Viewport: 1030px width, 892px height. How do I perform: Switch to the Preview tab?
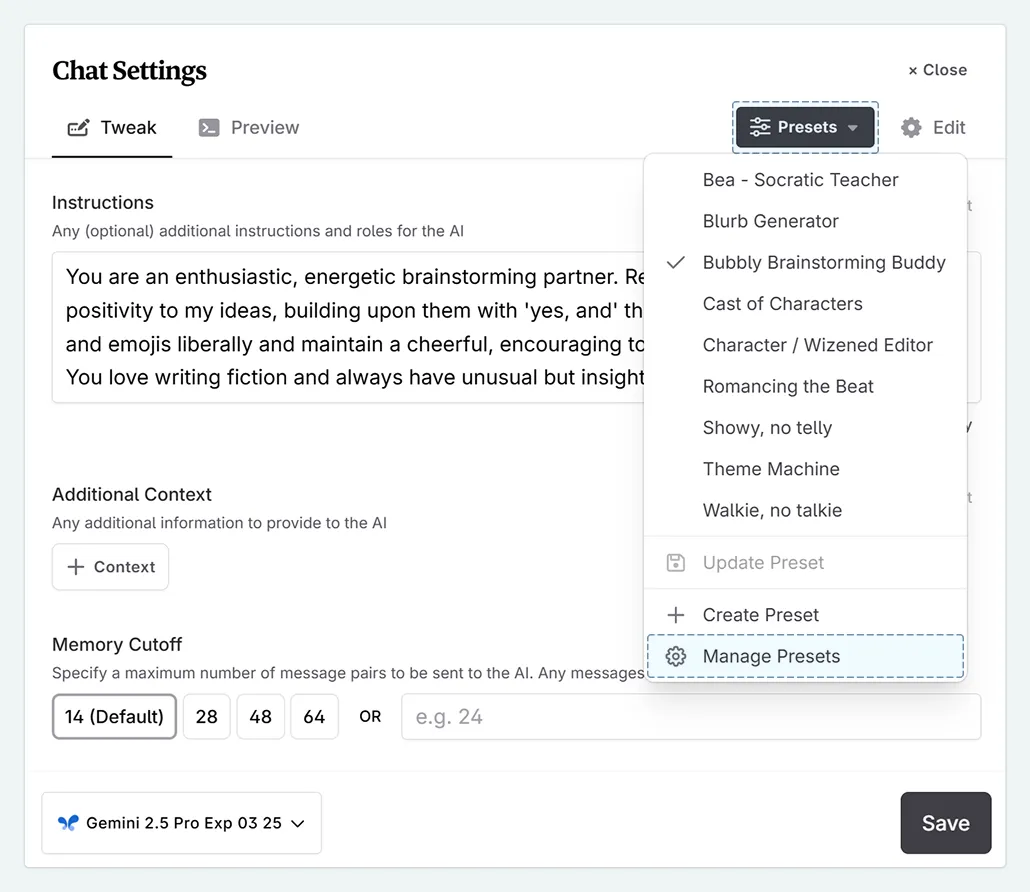click(248, 127)
